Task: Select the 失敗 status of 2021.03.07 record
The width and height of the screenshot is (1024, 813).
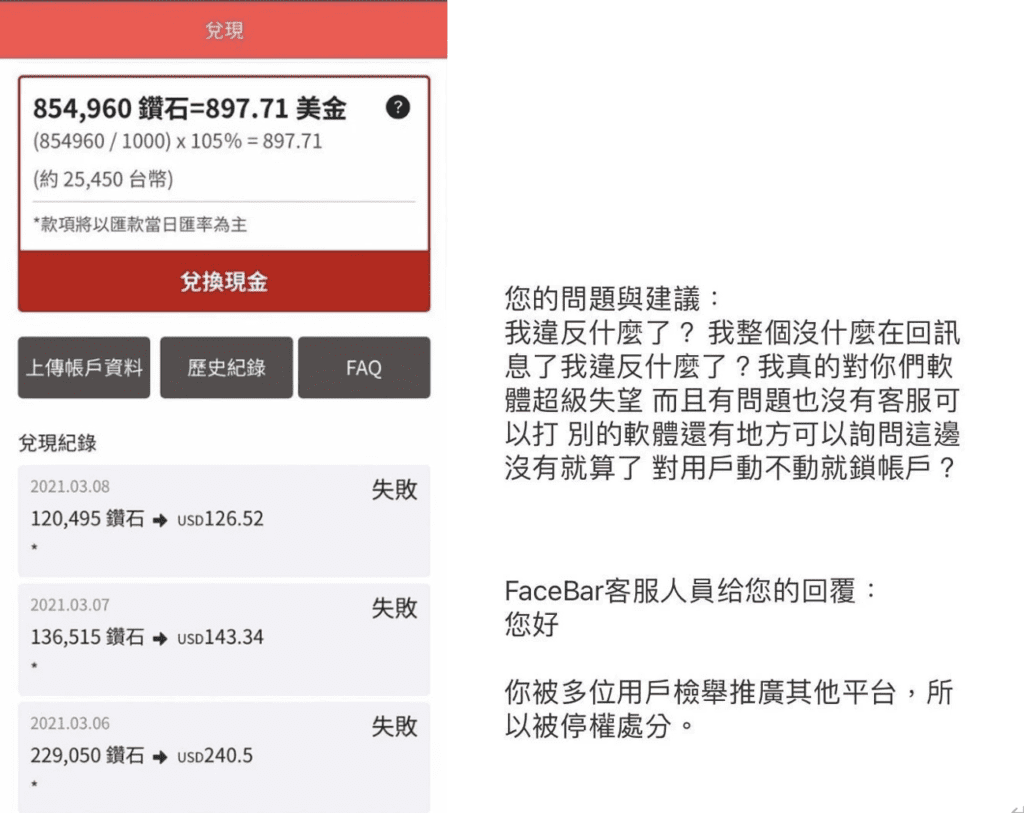Action: [x=394, y=608]
